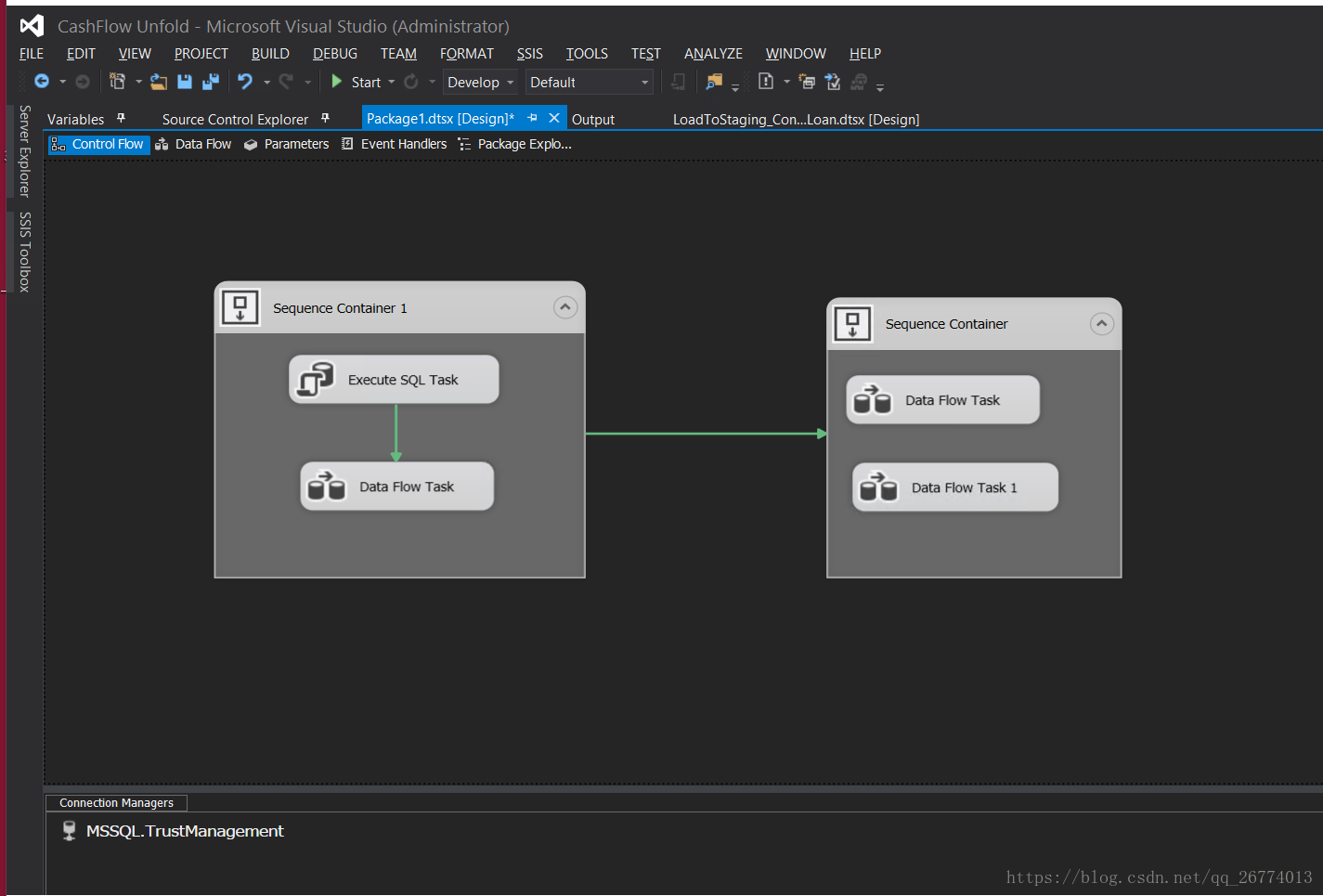
Task: Collapse Sequence Container 1 with chevron
Action: tap(565, 307)
